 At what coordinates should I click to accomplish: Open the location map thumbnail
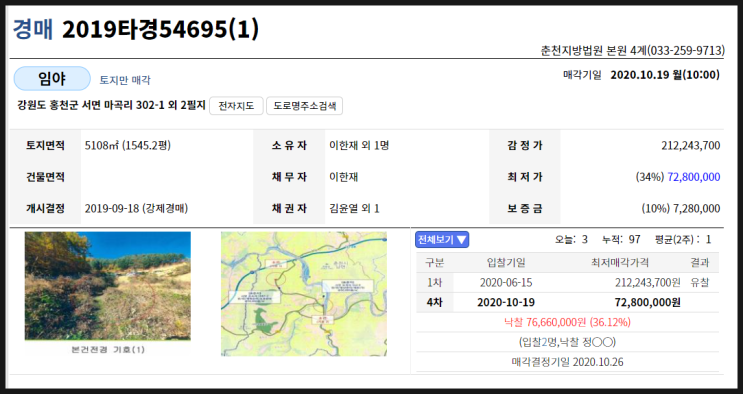pyautogui.click(x=304, y=294)
